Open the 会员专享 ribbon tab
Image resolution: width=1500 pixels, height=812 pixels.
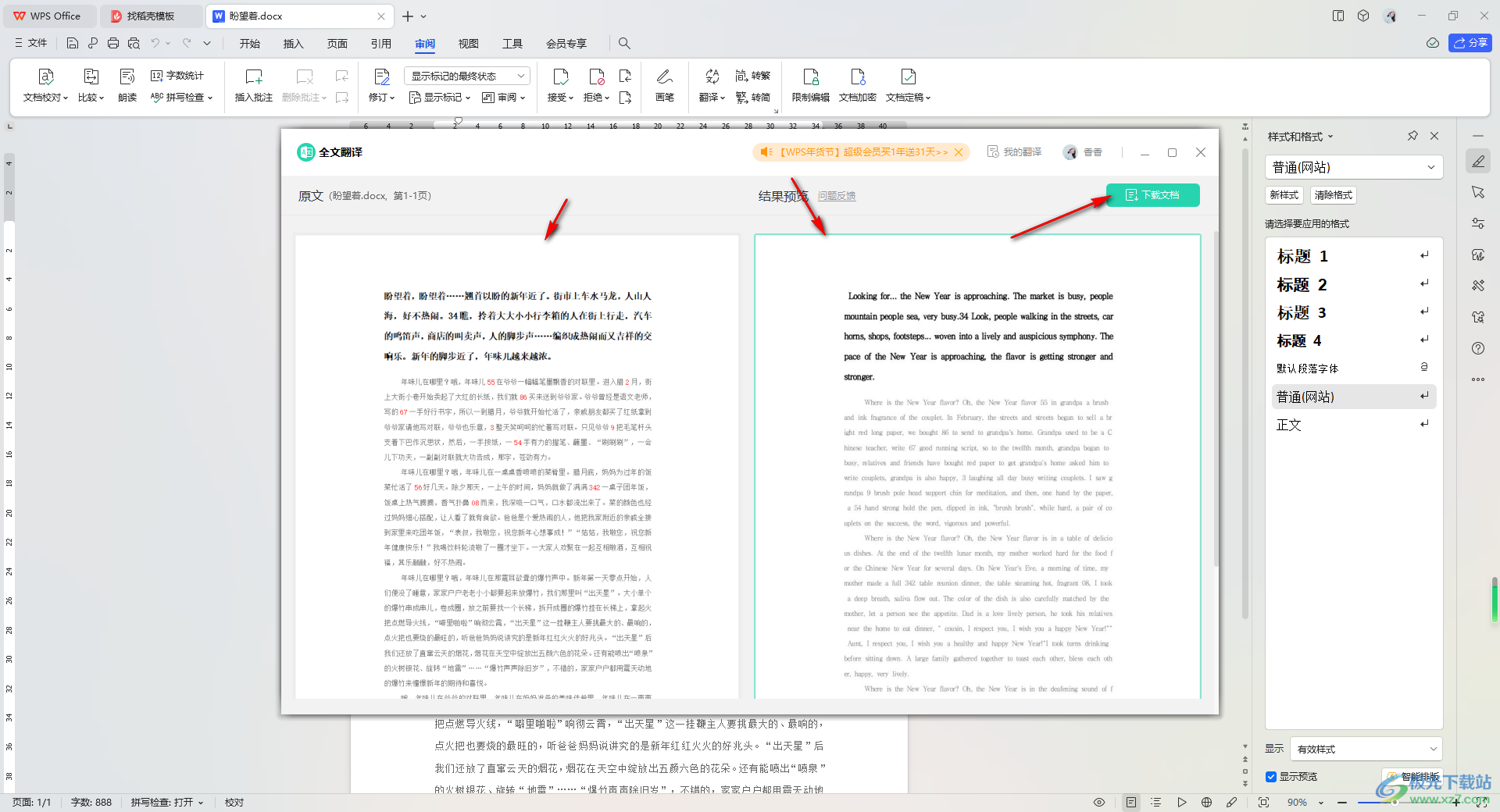point(566,44)
